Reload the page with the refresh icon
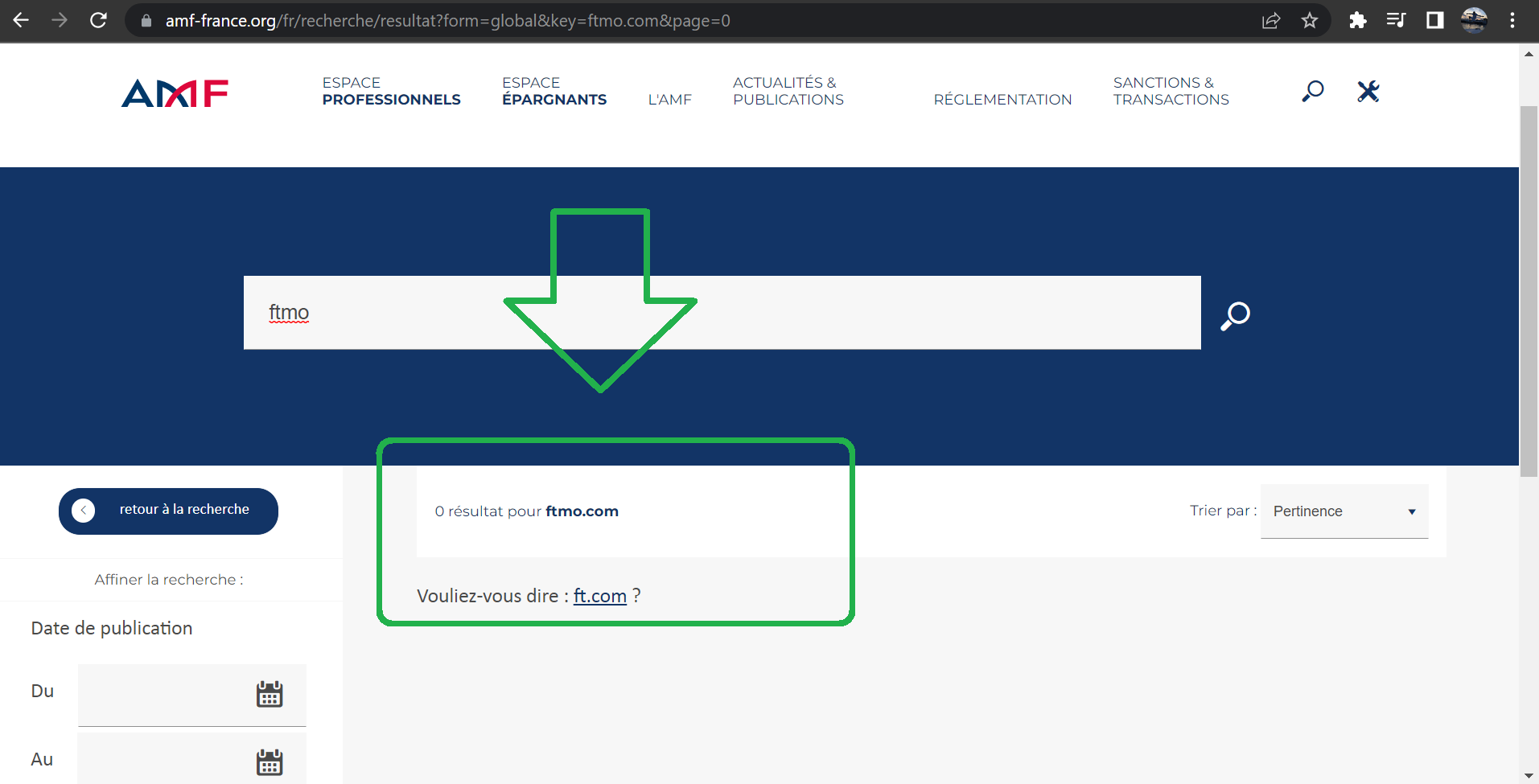 click(x=98, y=20)
